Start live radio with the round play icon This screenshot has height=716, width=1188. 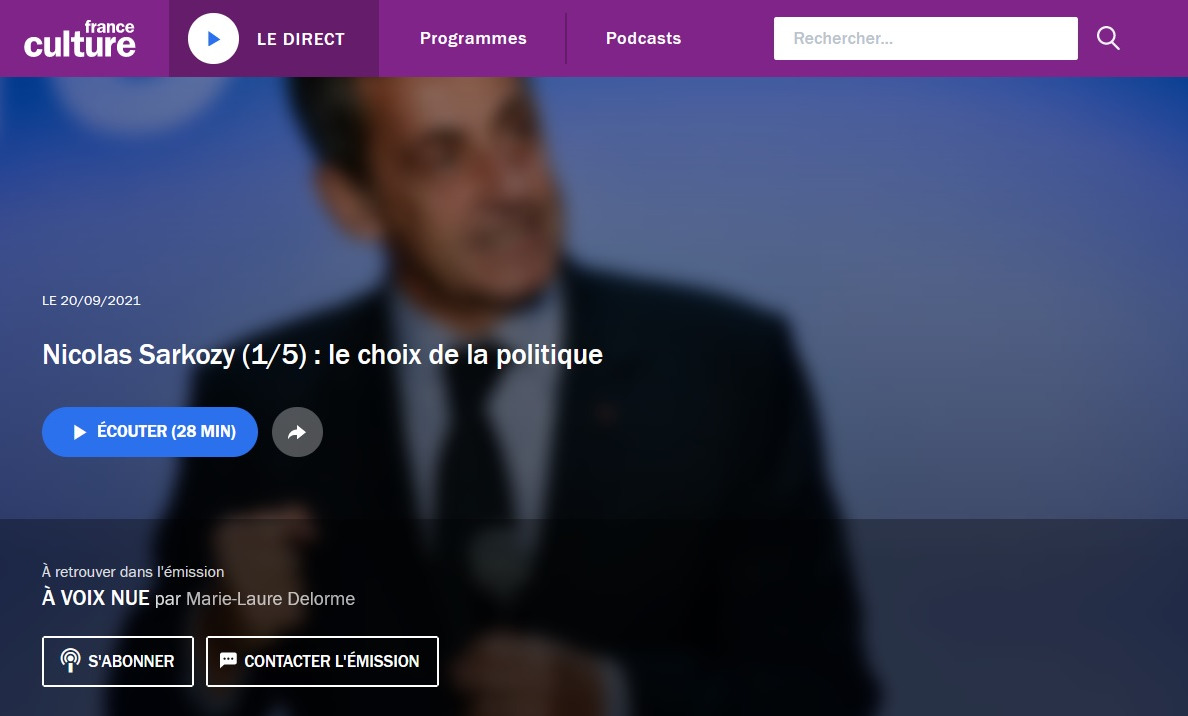[x=213, y=39]
